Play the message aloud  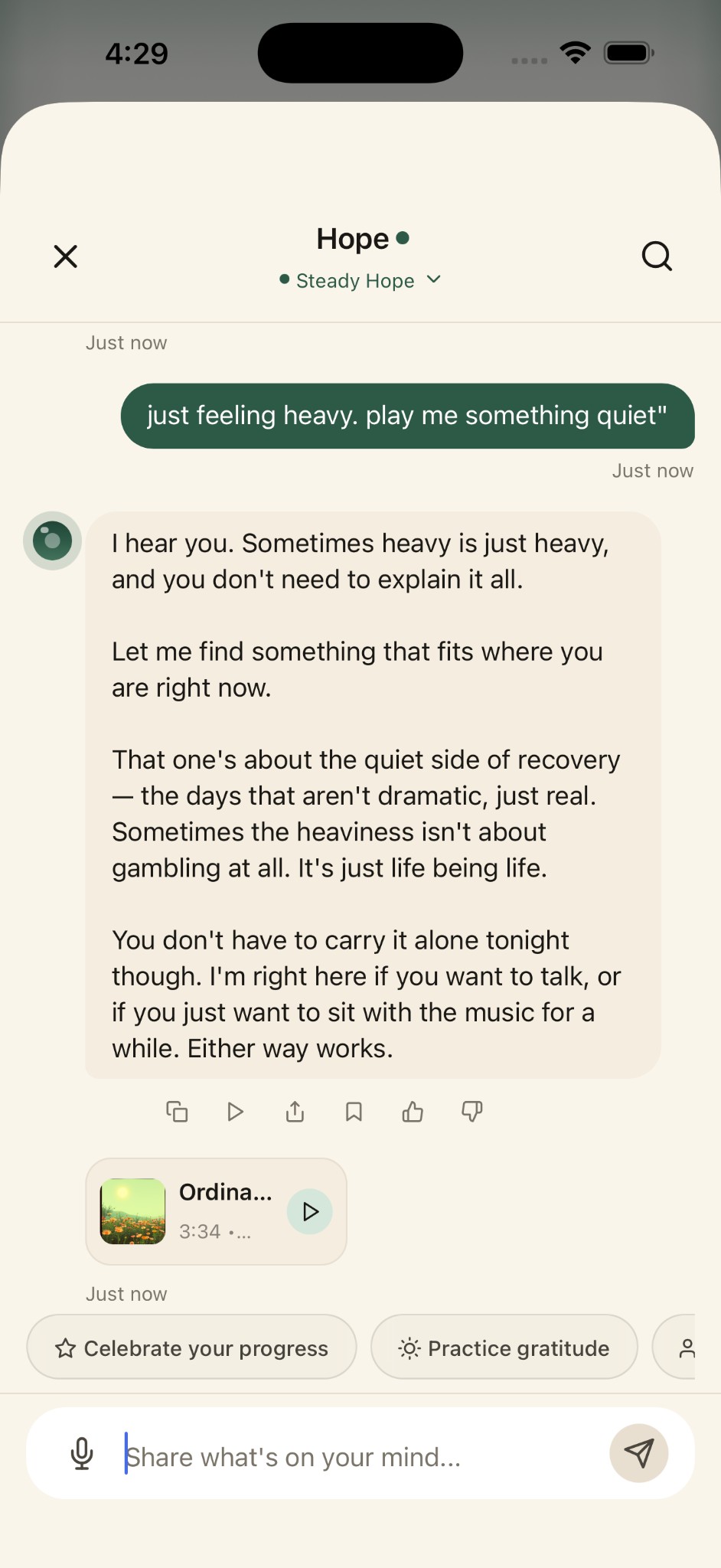[236, 1111]
